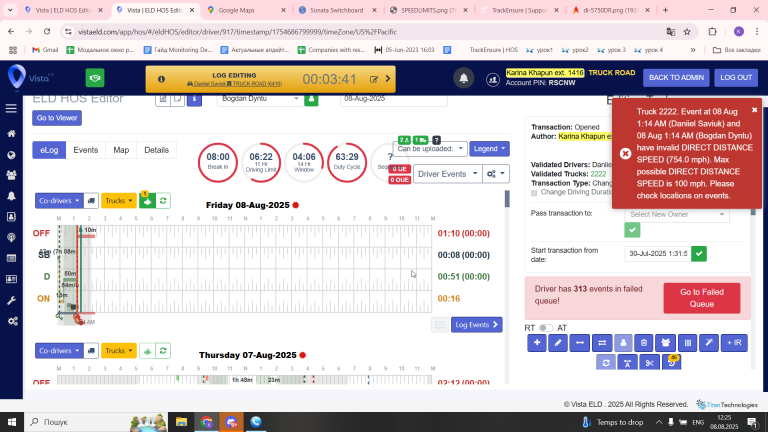This screenshot has width=768, height=432.
Task: Click the pencil edit event icon
Action: (558, 343)
